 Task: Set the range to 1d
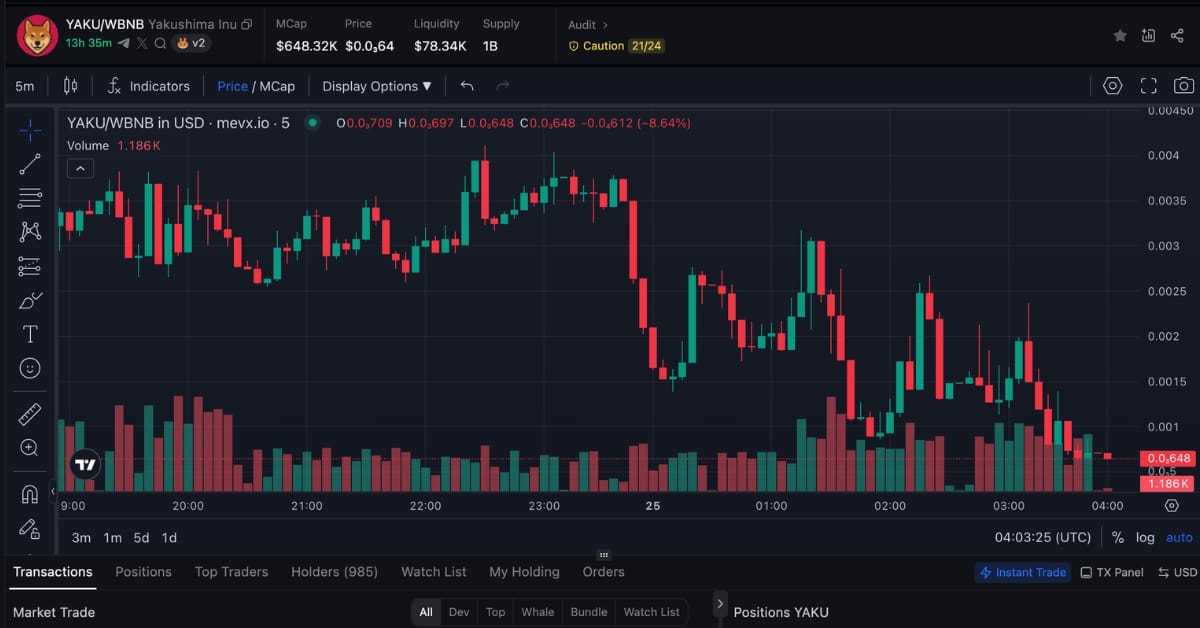[169, 537]
